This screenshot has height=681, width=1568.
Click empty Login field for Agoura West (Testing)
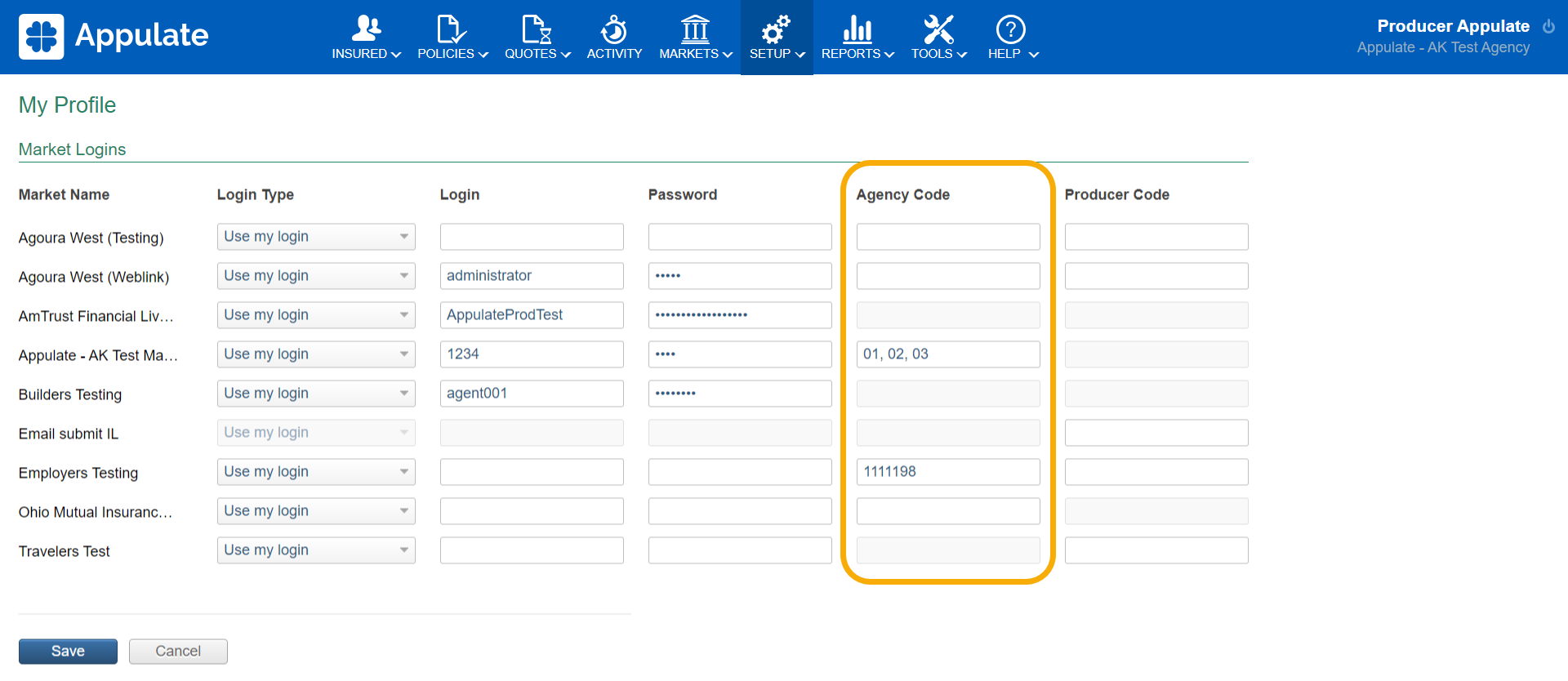(532, 237)
